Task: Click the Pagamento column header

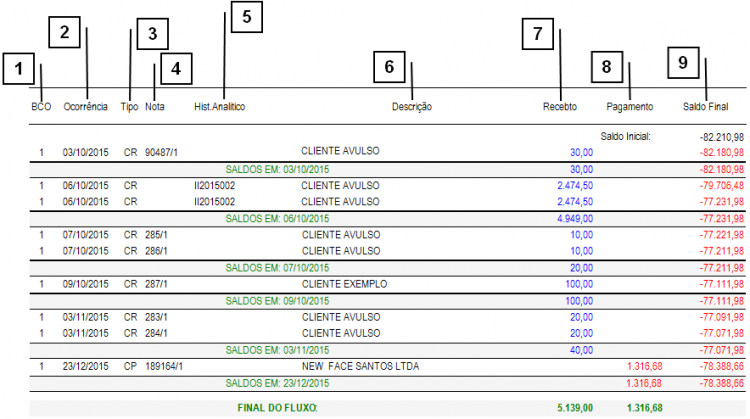Action: 630,106
